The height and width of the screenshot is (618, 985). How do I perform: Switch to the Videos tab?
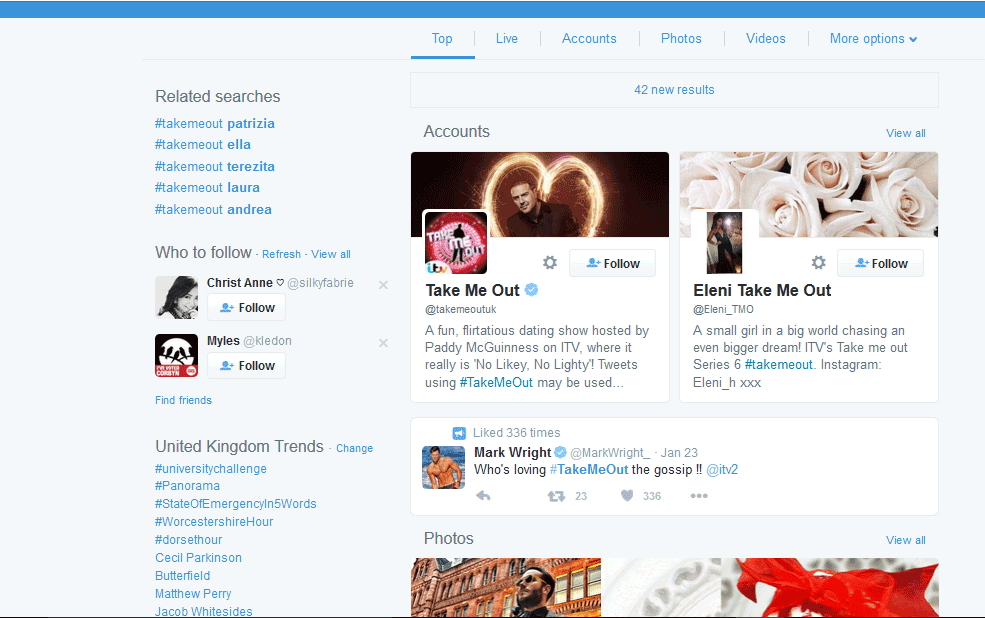[x=766, y=38]
